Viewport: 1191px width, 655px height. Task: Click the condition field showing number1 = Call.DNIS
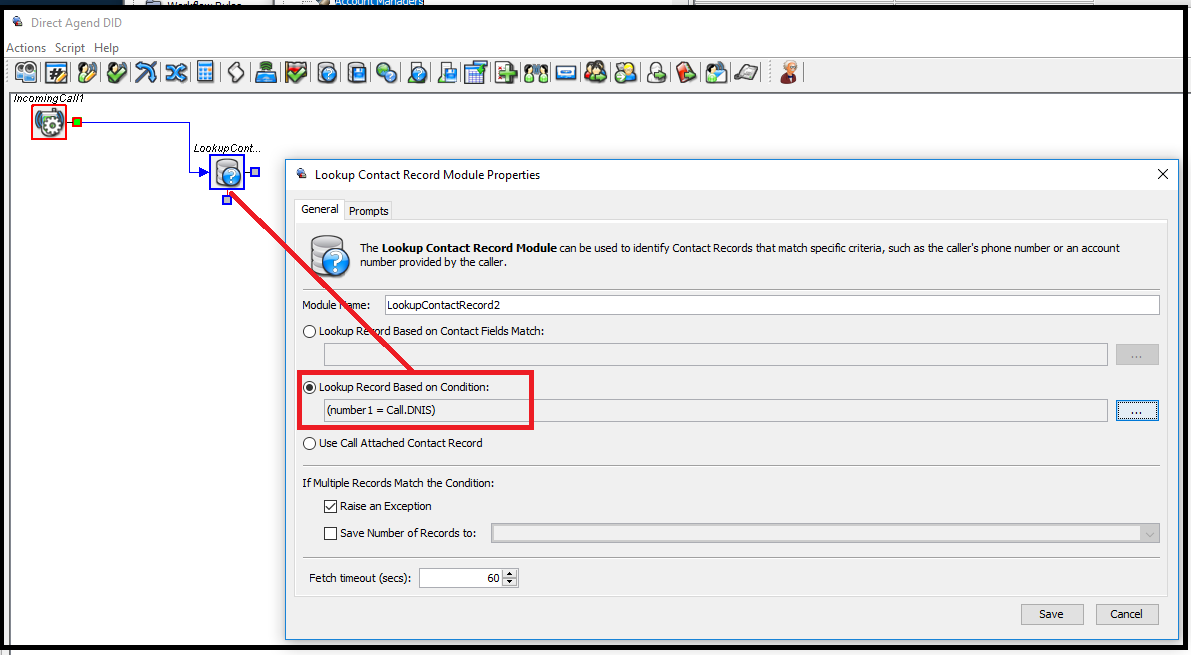716,410
